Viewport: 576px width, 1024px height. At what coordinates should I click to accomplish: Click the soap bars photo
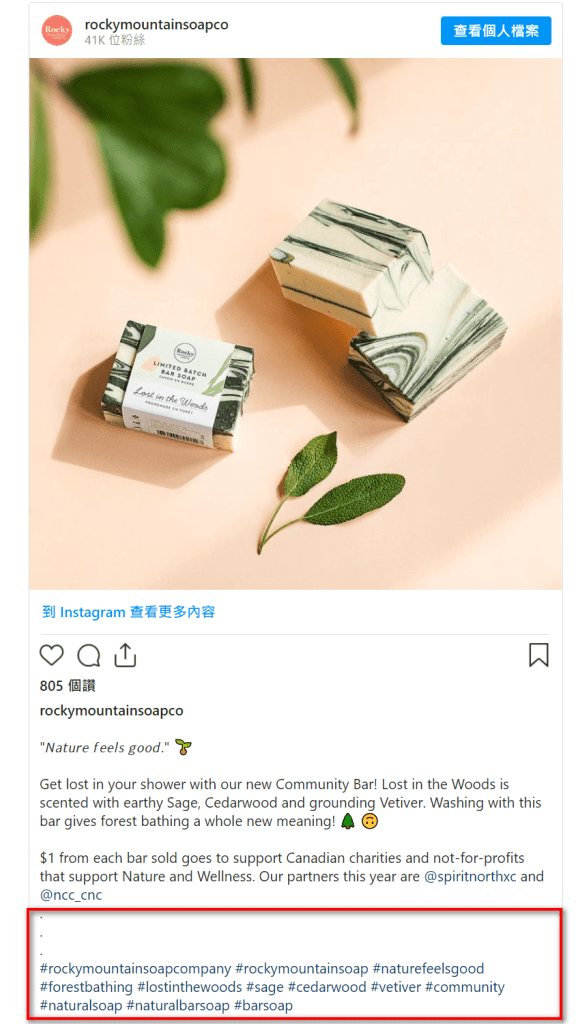point(295,324)
